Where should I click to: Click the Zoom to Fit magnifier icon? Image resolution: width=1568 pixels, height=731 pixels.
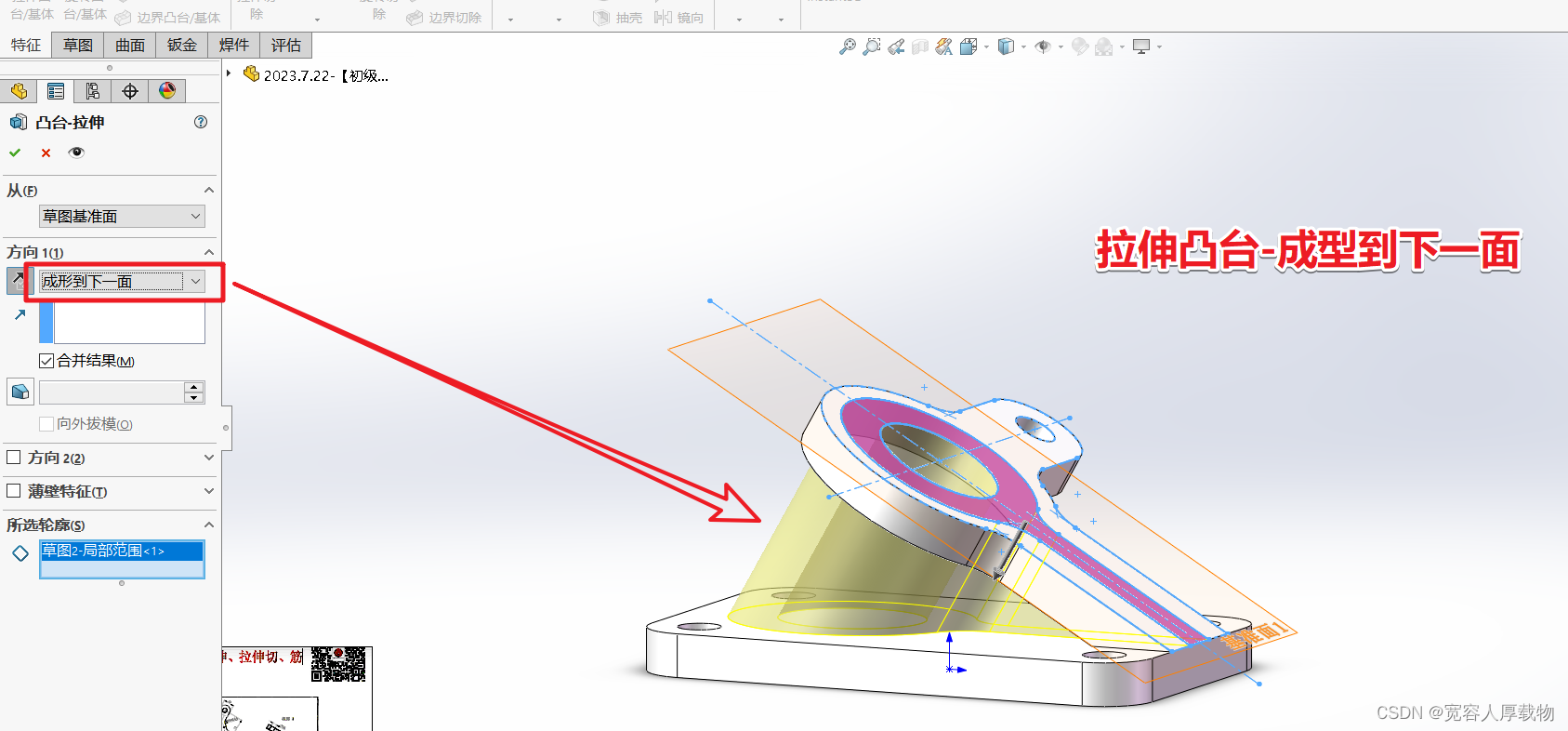pos(848,47)
